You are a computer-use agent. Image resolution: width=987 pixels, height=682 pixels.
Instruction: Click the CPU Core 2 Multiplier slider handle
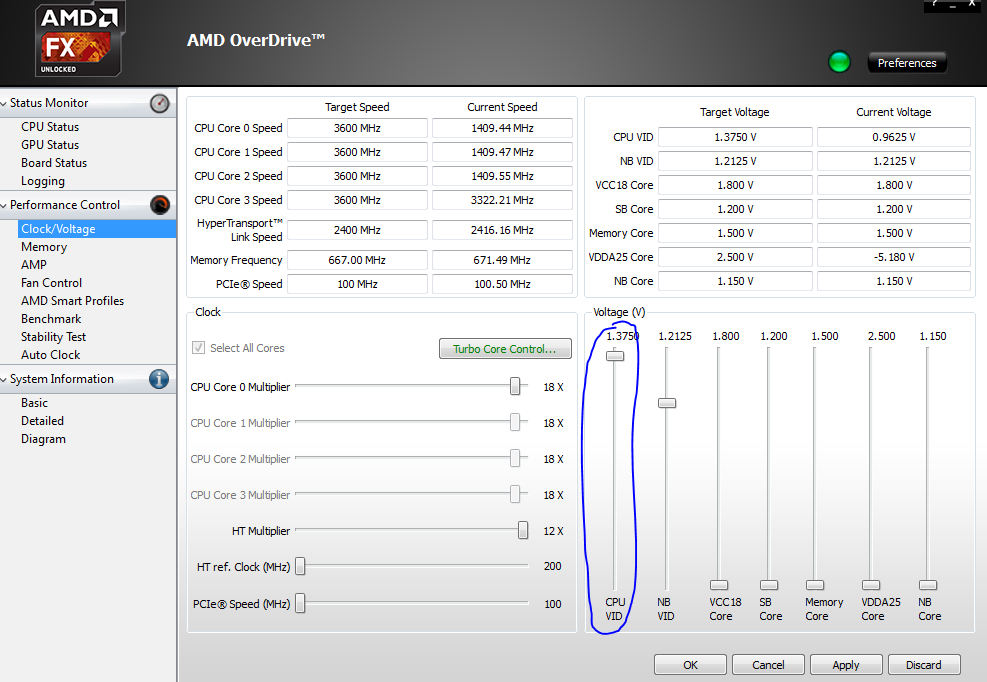point(515,458)
